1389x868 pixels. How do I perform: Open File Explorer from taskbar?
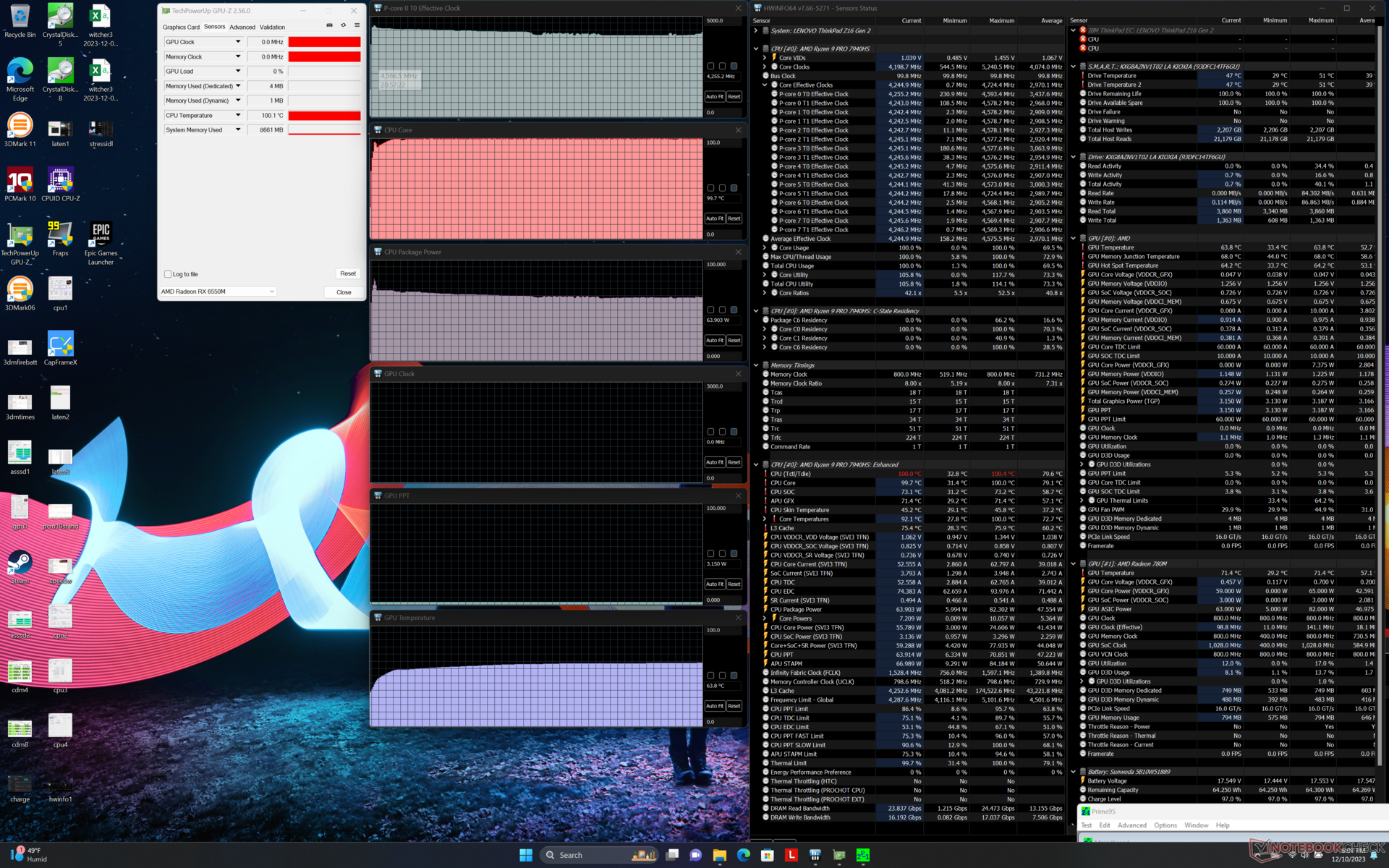719,855
